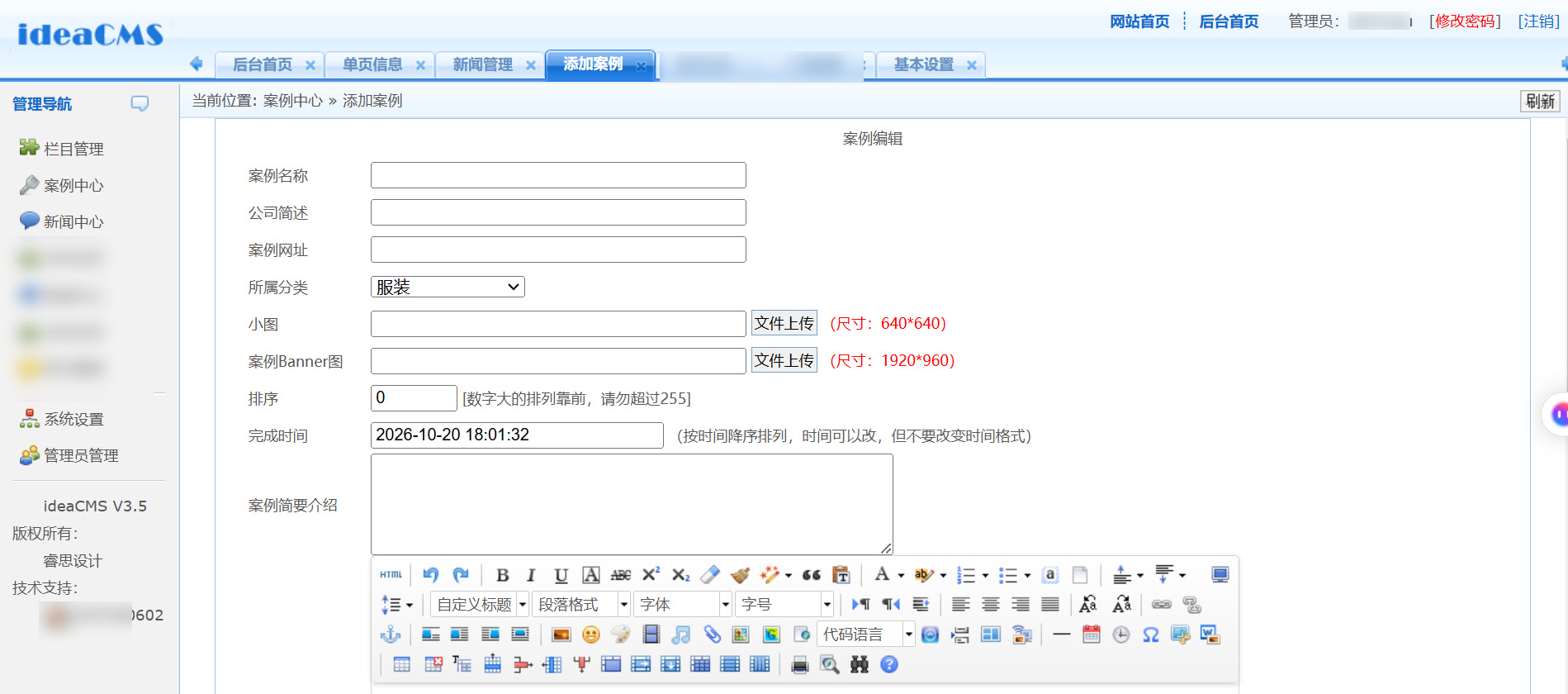Insert a special character (Omega)
Image resolution: width=1568 pixels, height=694 pixels.
tap(1151, 635)
